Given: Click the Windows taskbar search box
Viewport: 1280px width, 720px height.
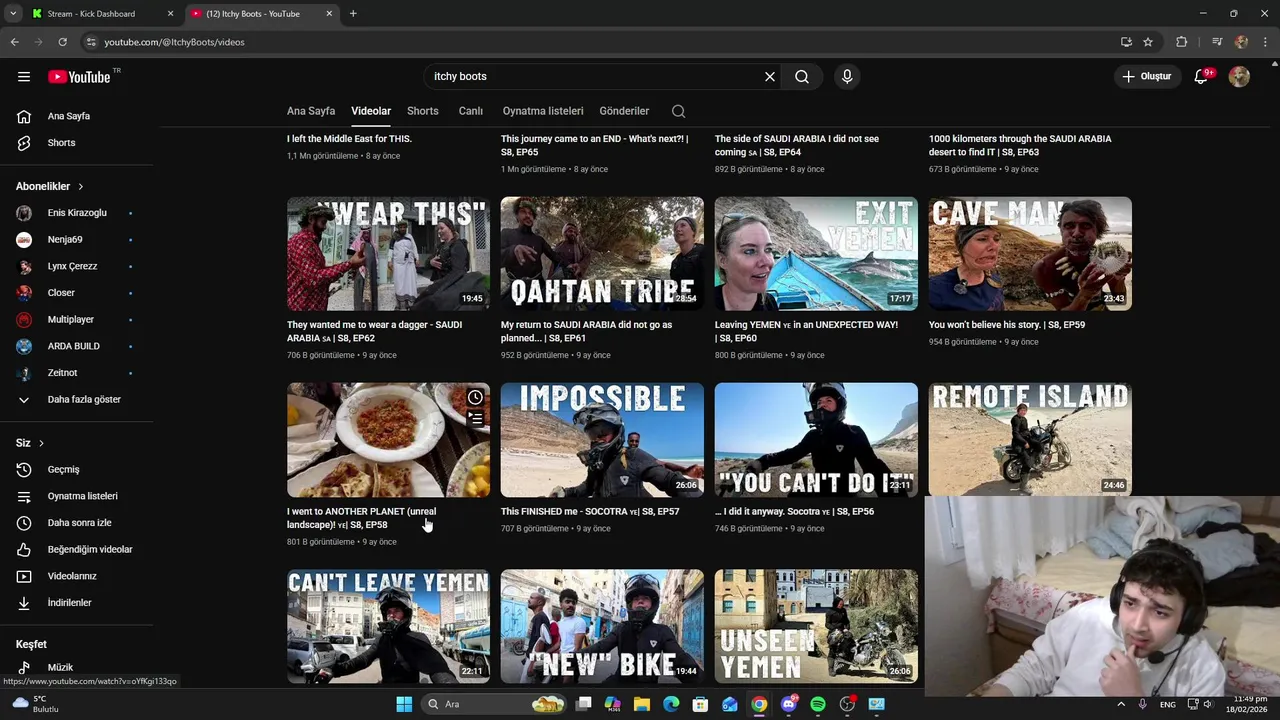Looking at the screenshot, I should coord(495,704).
